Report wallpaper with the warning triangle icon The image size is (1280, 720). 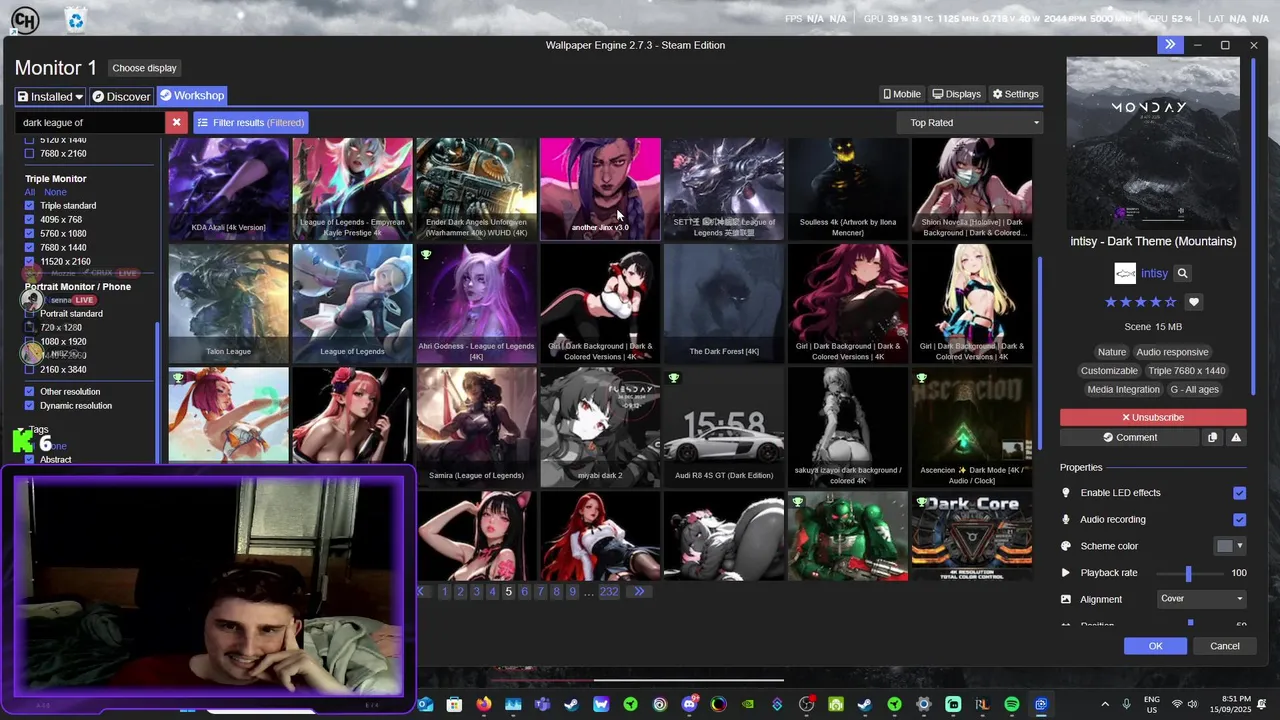click(1236, 437)
